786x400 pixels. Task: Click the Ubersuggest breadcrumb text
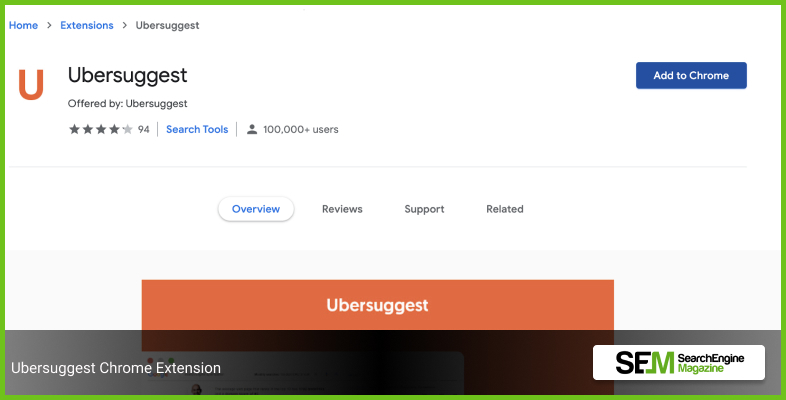tap(167, 25)
